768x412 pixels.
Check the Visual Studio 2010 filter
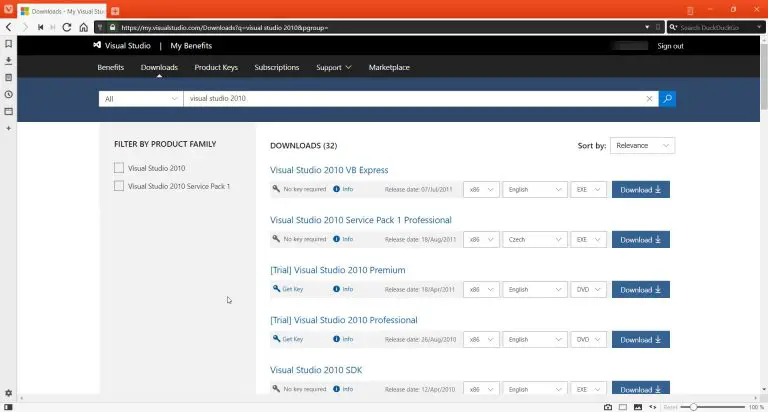coord(119,168)
